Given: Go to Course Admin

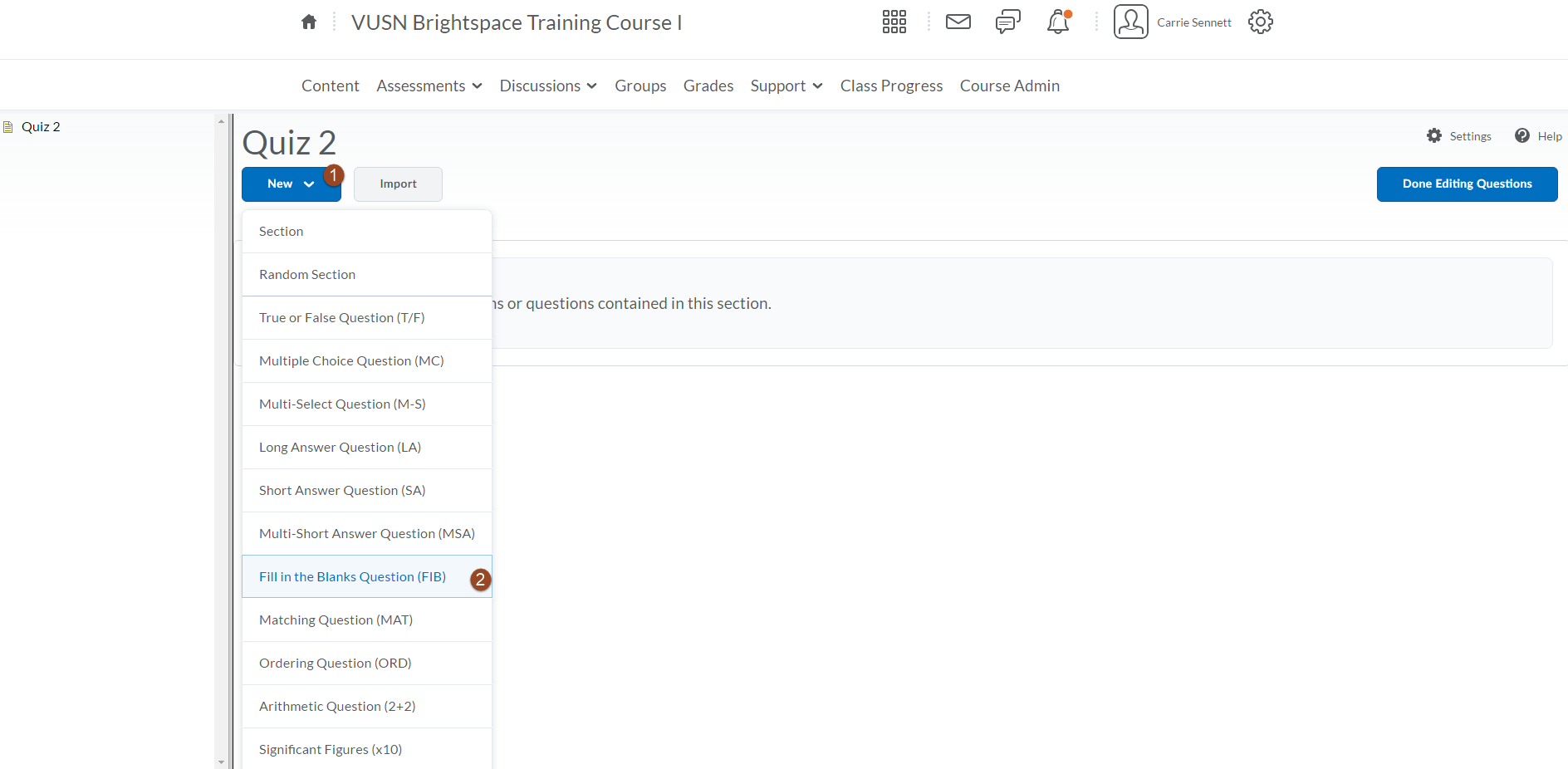Looking at the screenshot, I should pos(1010,86).
